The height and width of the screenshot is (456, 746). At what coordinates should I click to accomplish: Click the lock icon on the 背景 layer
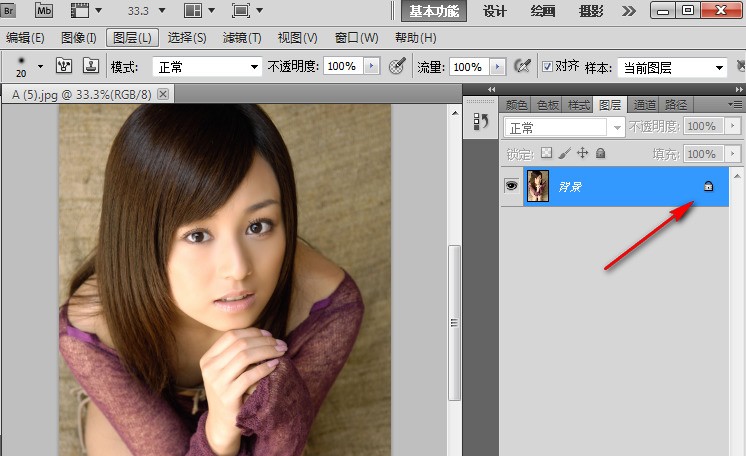click(x=708, y=186)
